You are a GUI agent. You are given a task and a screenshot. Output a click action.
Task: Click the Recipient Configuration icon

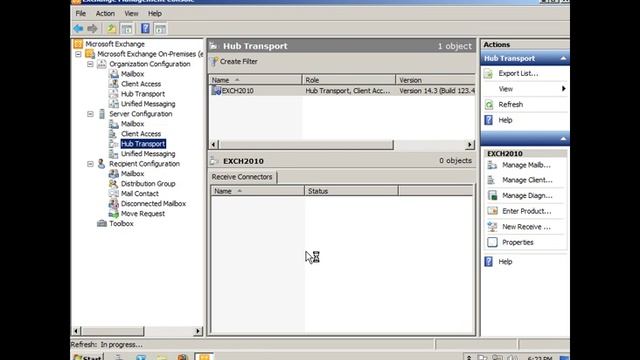coord(101,164)
